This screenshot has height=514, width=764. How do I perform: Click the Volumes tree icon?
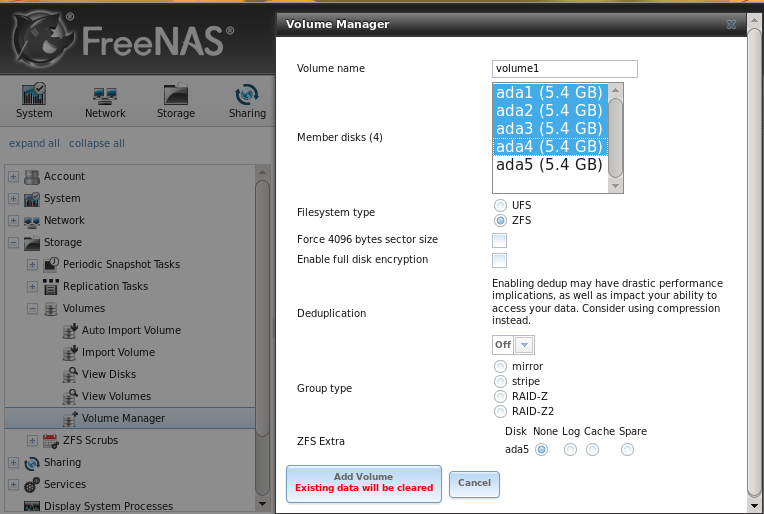tap(51, 309)
